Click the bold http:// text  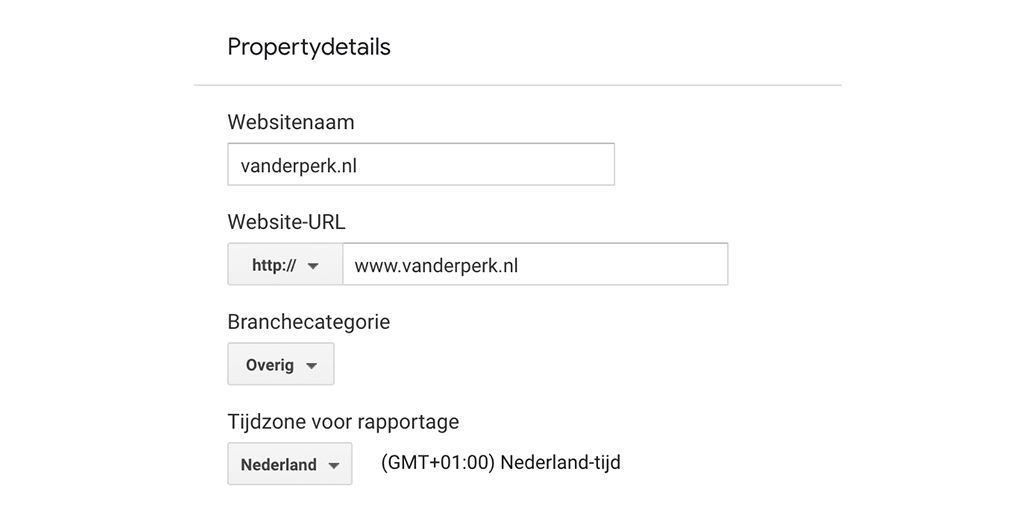click(x=273, y=266)
